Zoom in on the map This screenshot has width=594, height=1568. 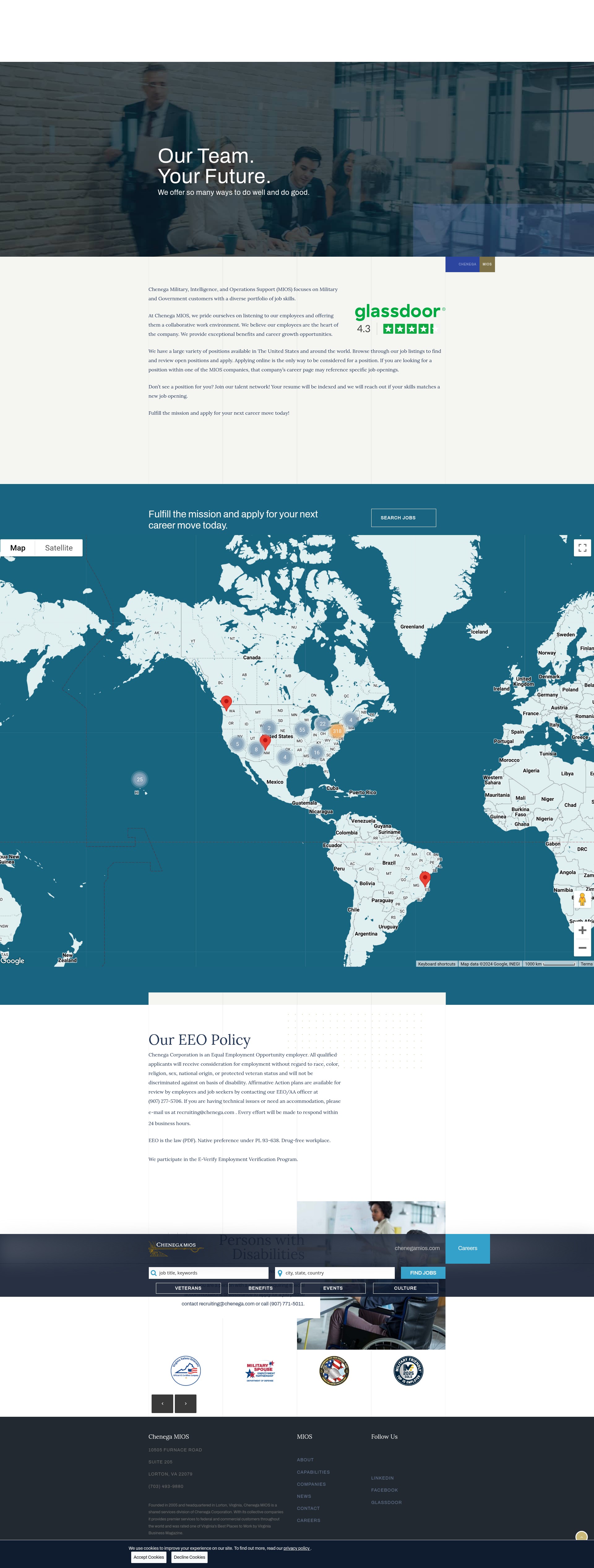(x=582, y=930)
